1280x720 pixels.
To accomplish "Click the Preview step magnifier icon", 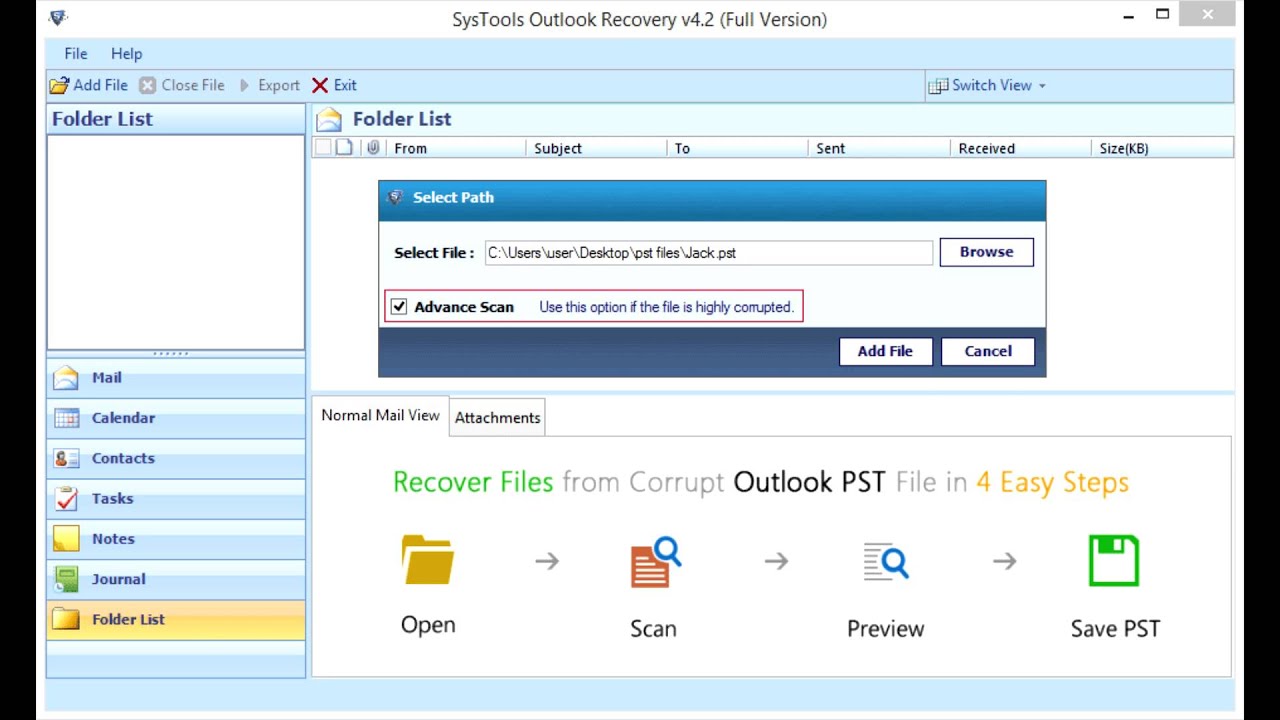I will pyautogui.click(x=886, y=561).
